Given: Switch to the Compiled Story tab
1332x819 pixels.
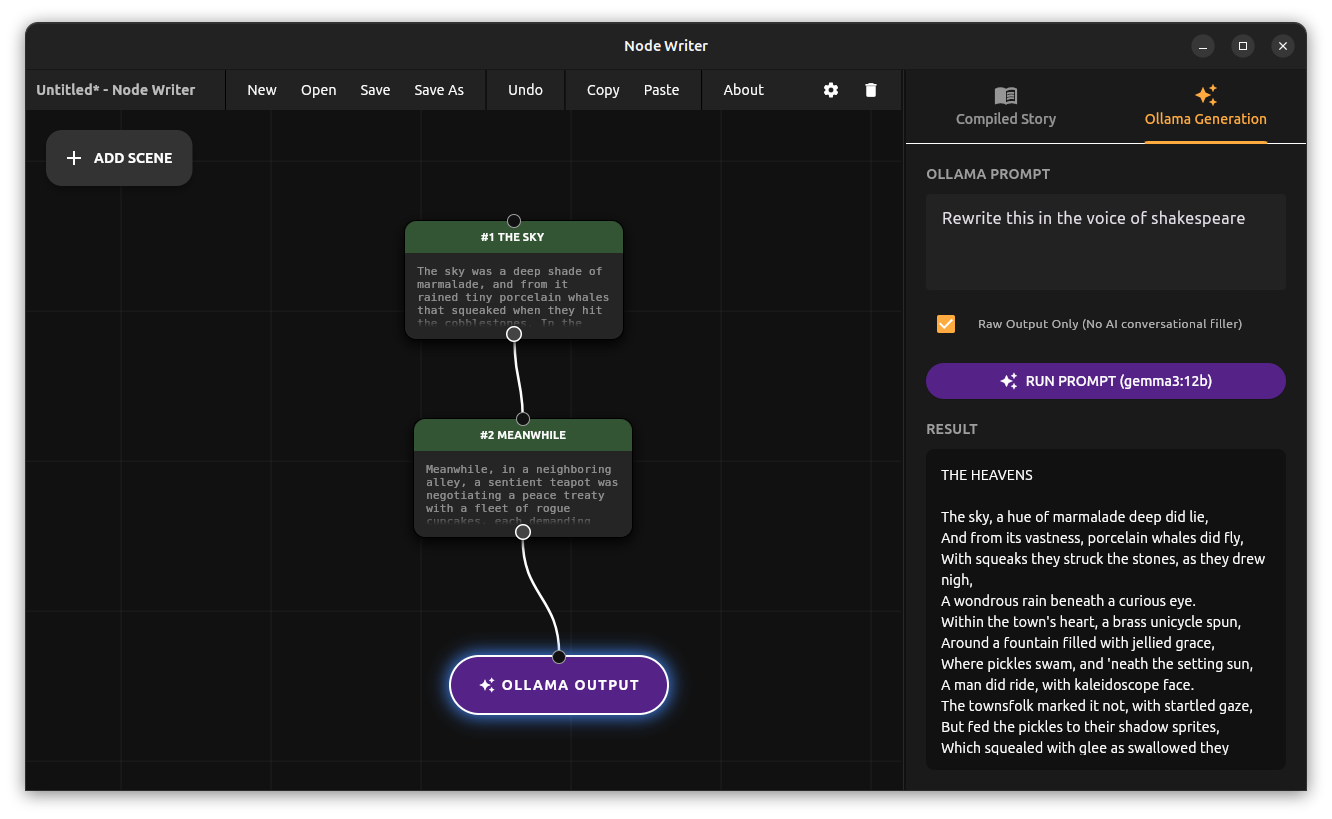Looking at the screenshot, I should coord(1005,107).
